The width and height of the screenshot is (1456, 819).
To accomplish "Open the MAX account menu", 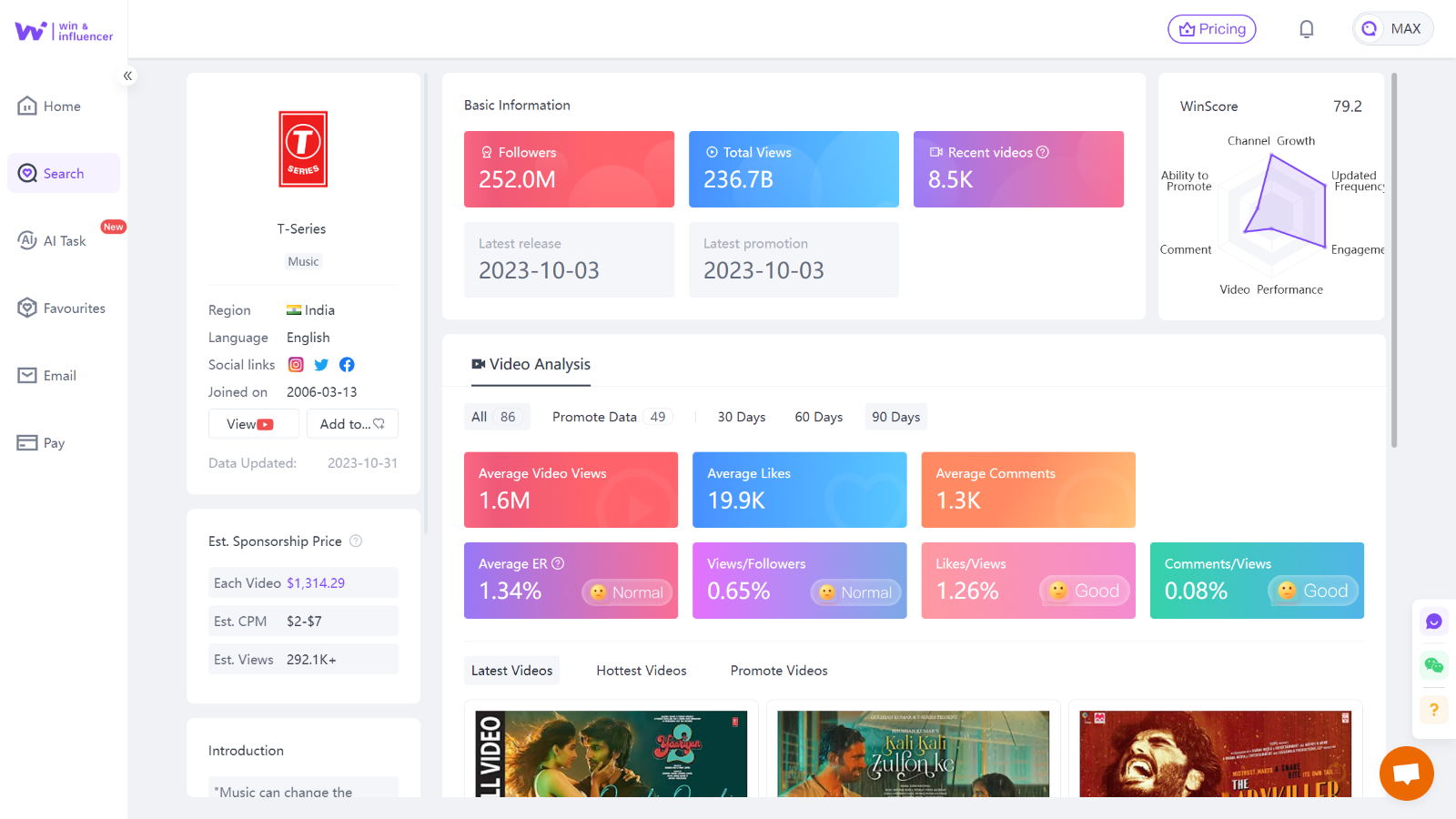I will (1392, 28).
